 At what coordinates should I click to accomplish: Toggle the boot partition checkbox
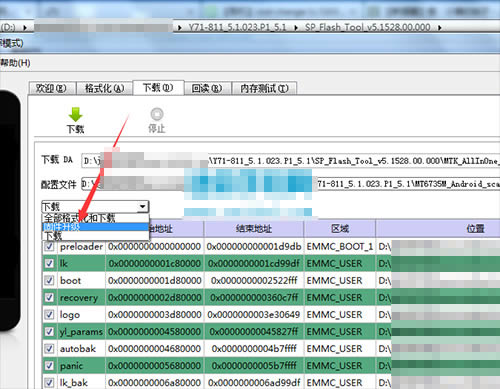[49, 280]
